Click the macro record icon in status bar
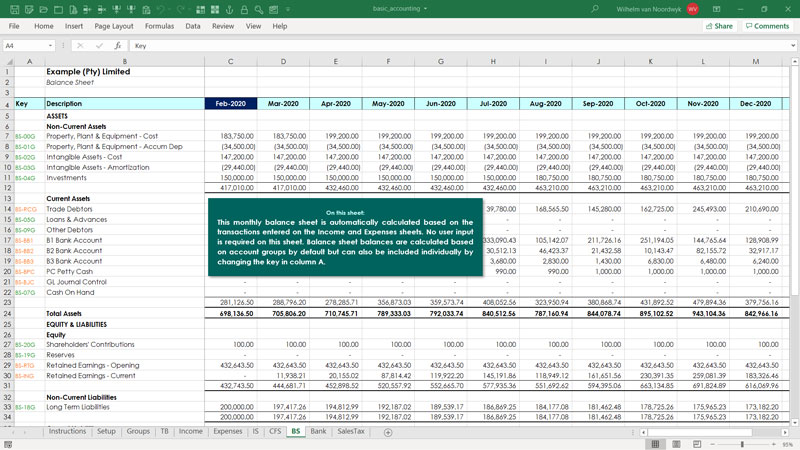Screen dimensions: 800x450 (8, 444)
